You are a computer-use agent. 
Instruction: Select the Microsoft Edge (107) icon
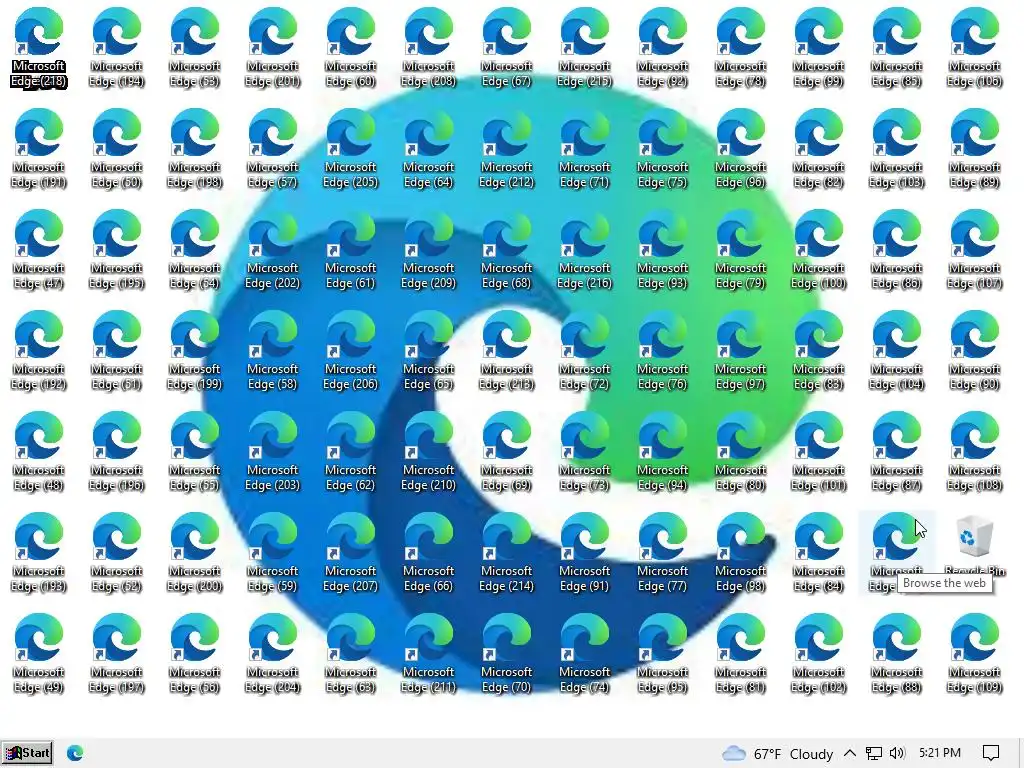(x=974, y=249)
